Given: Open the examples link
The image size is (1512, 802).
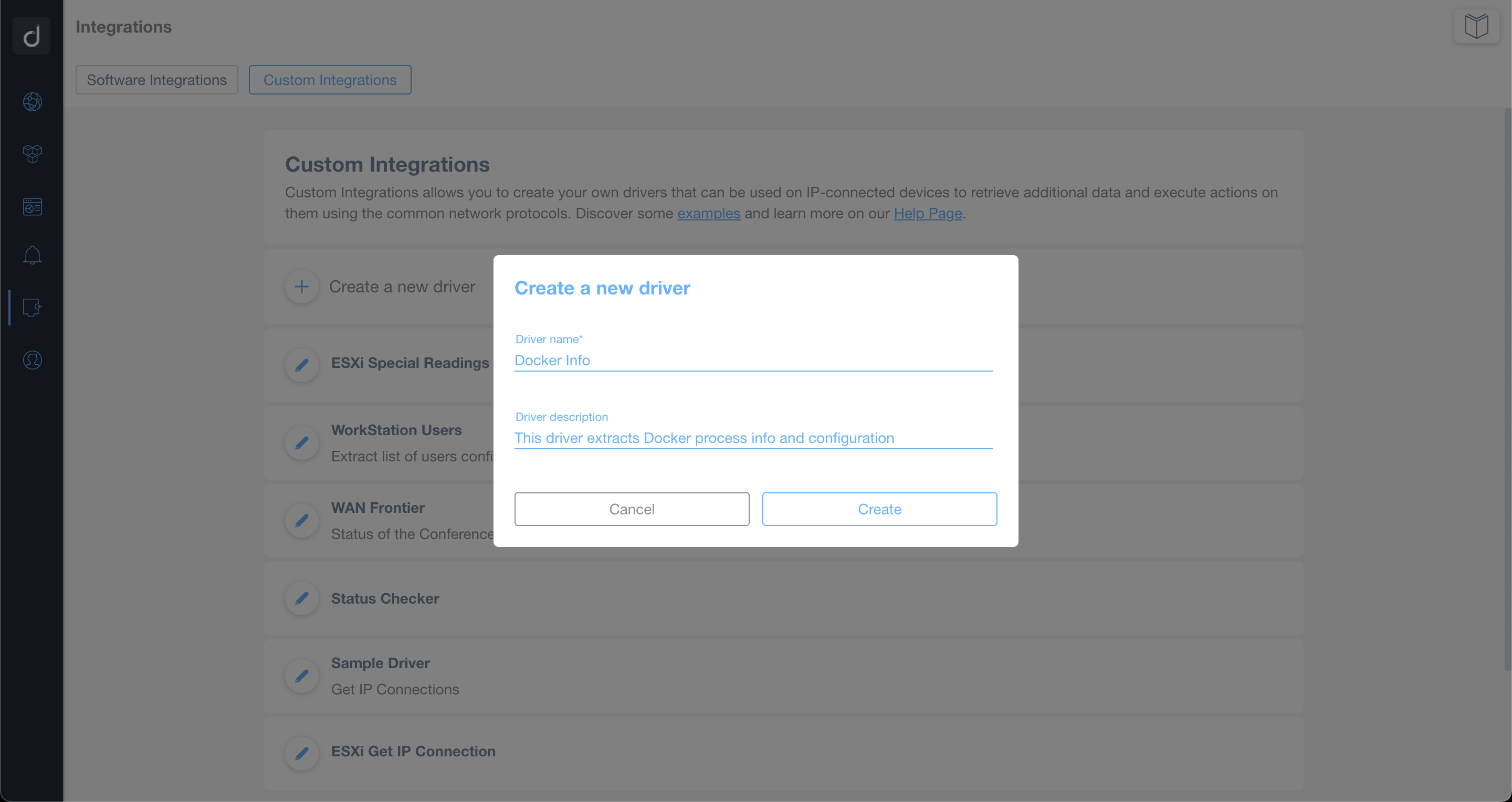Looking at the screenshot, I should pos(708,213).
